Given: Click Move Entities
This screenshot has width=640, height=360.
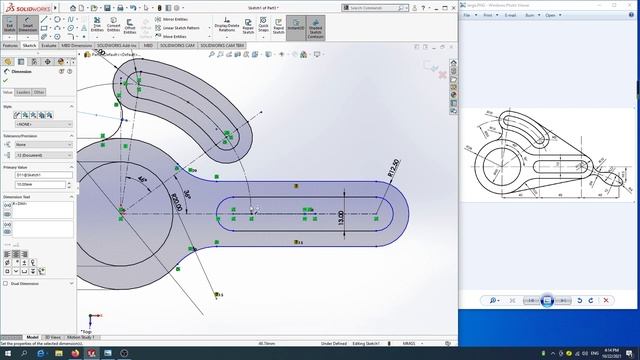Looking at the screenshot, I should (x=171, y=36).
